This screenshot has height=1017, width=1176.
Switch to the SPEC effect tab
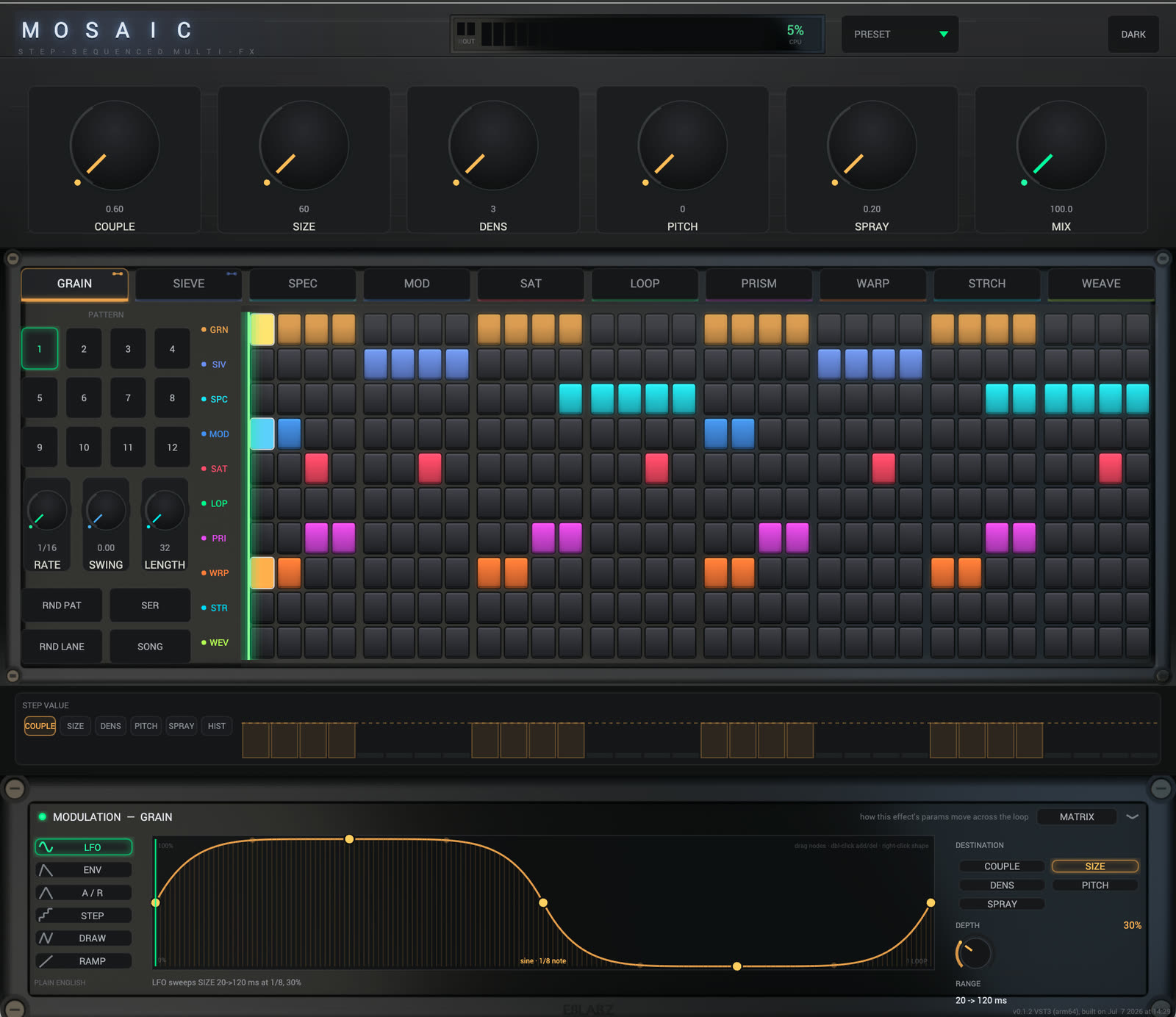(x=303, y=284)
